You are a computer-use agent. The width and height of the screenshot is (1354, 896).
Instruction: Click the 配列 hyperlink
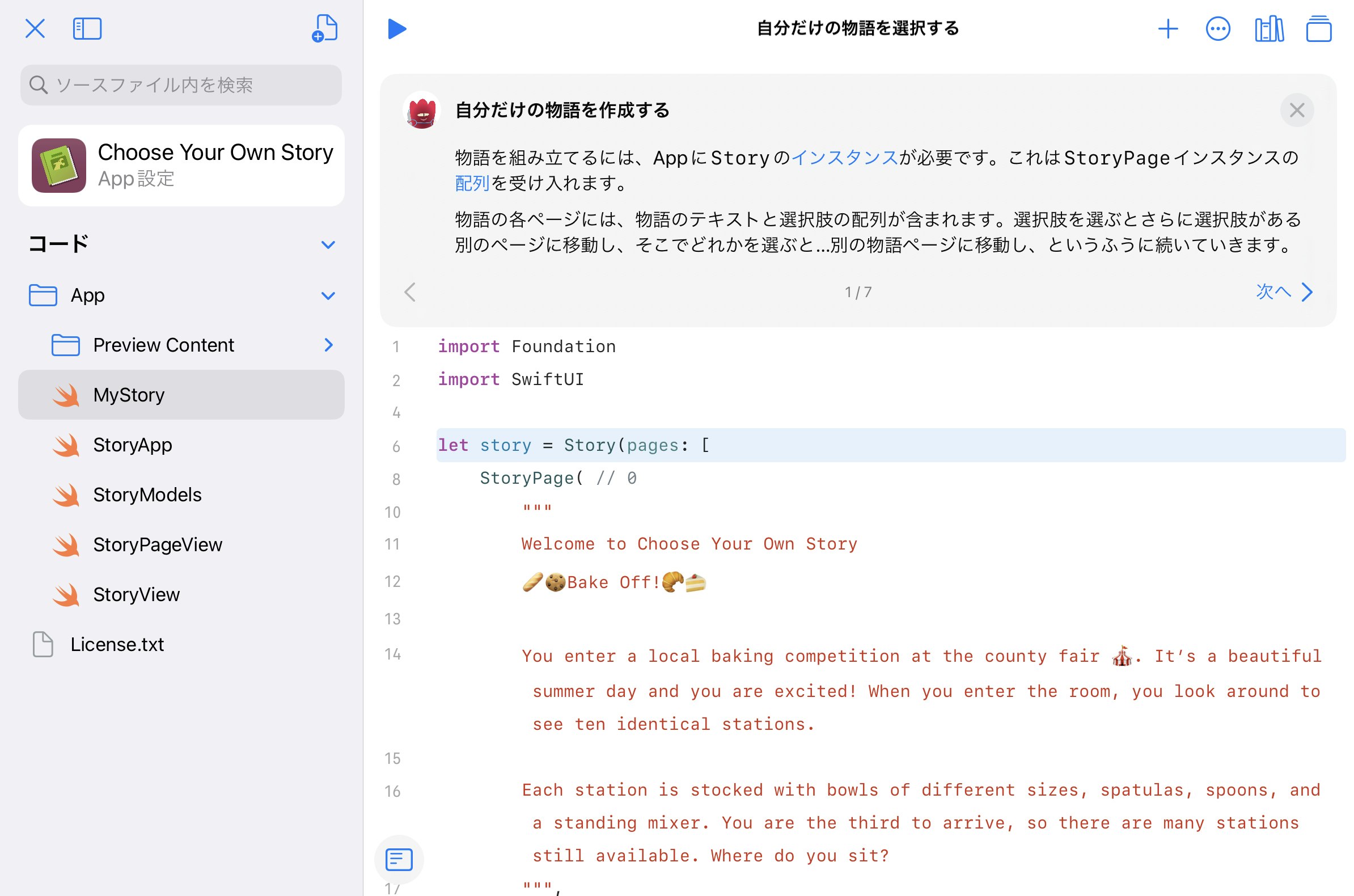coord(472,183)
